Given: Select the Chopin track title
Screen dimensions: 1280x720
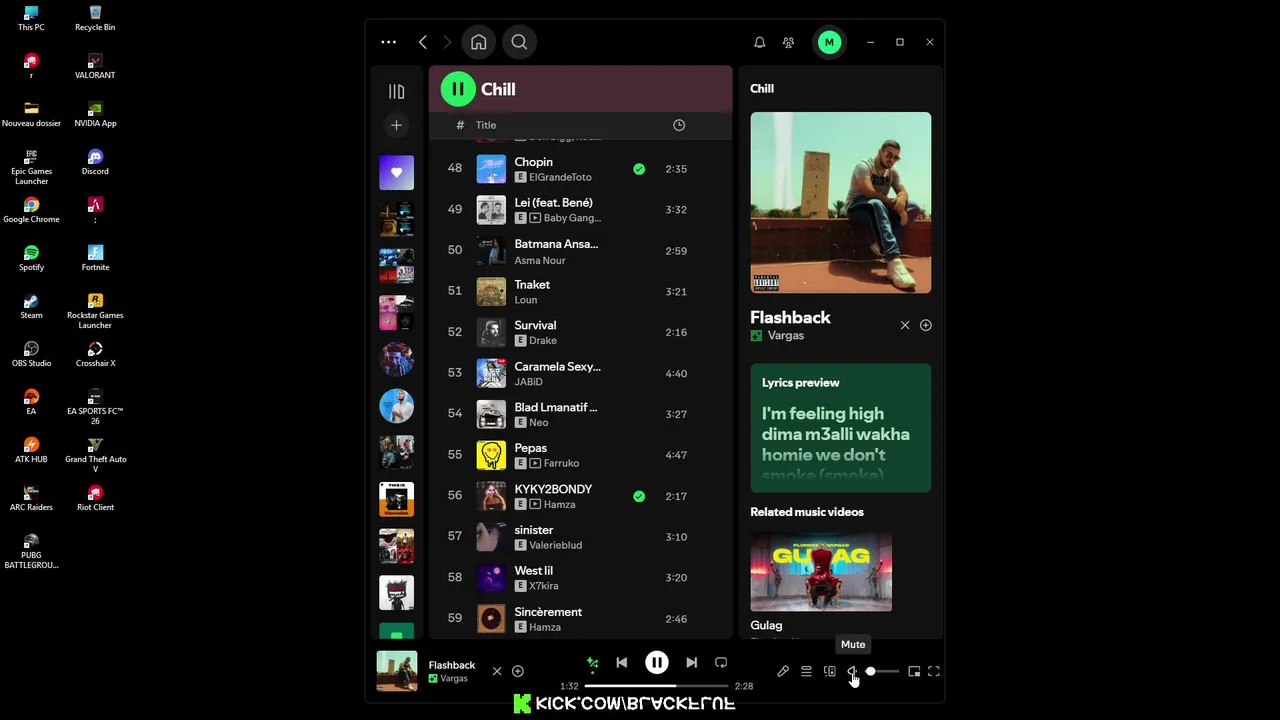Looking at the screenshot, I should point(533,162).
